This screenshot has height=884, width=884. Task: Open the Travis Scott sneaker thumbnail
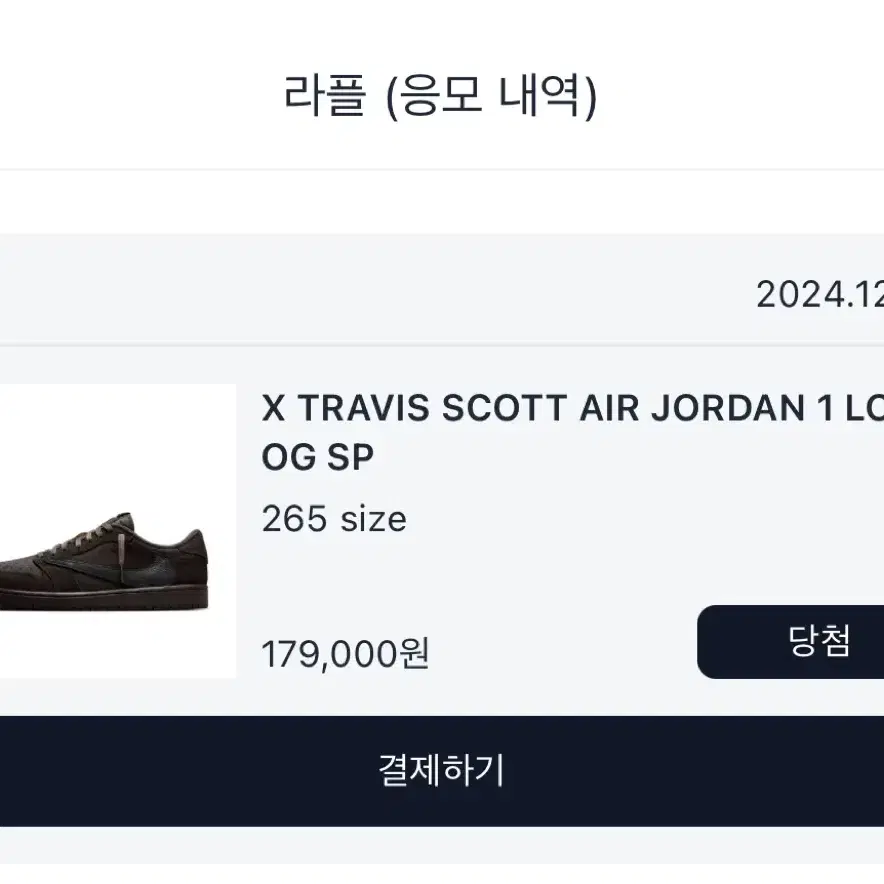(x=118, y=531)
